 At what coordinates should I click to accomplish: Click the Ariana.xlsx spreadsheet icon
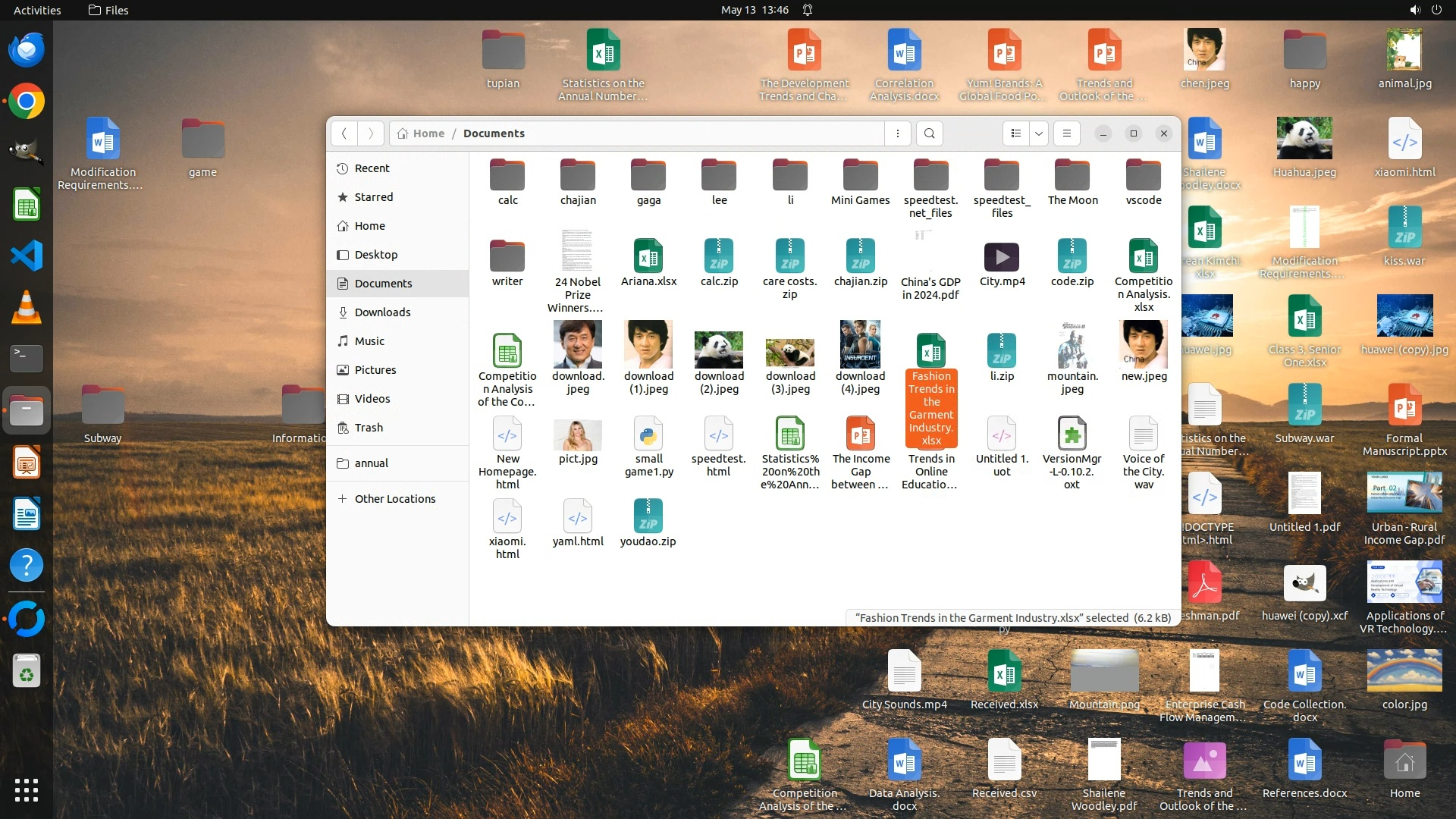(x=648, y=258)
